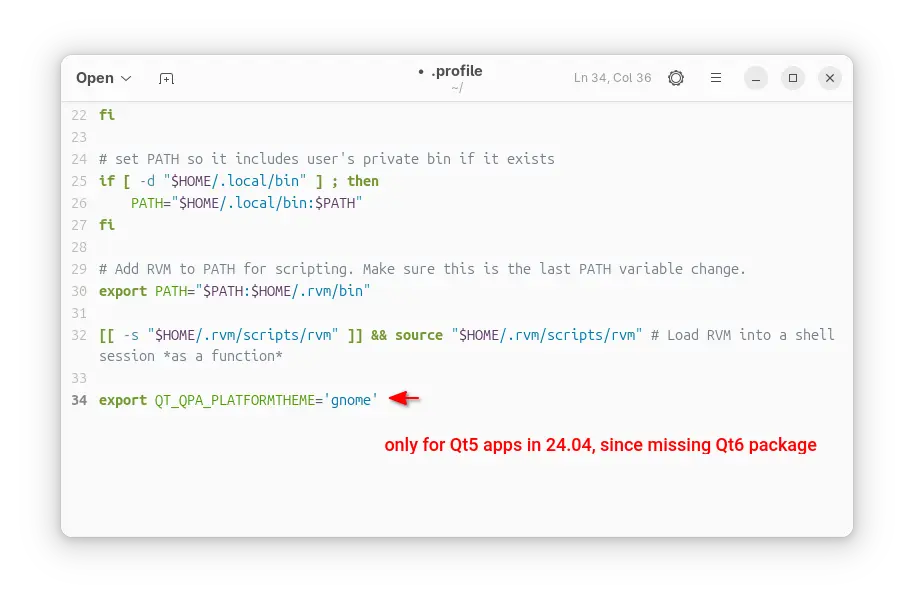
Task: Click the red arrow annotation
Action: pos(404,399)
